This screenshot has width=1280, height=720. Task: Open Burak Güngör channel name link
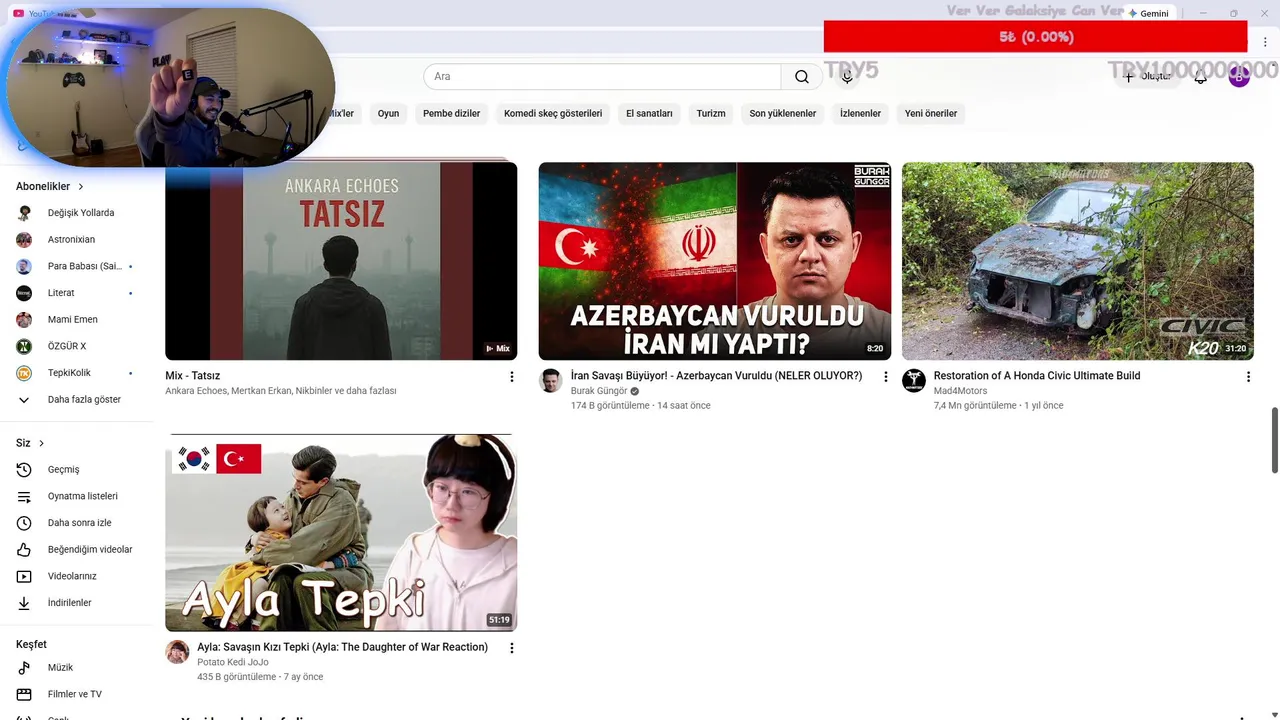coord(599,391)
